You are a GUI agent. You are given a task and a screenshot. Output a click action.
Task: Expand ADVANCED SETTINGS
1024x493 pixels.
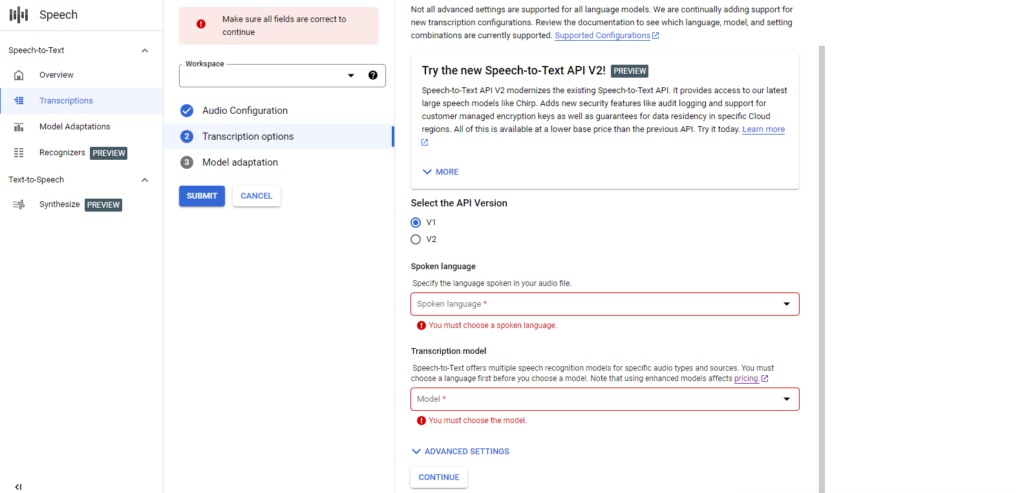pos(460,451)
